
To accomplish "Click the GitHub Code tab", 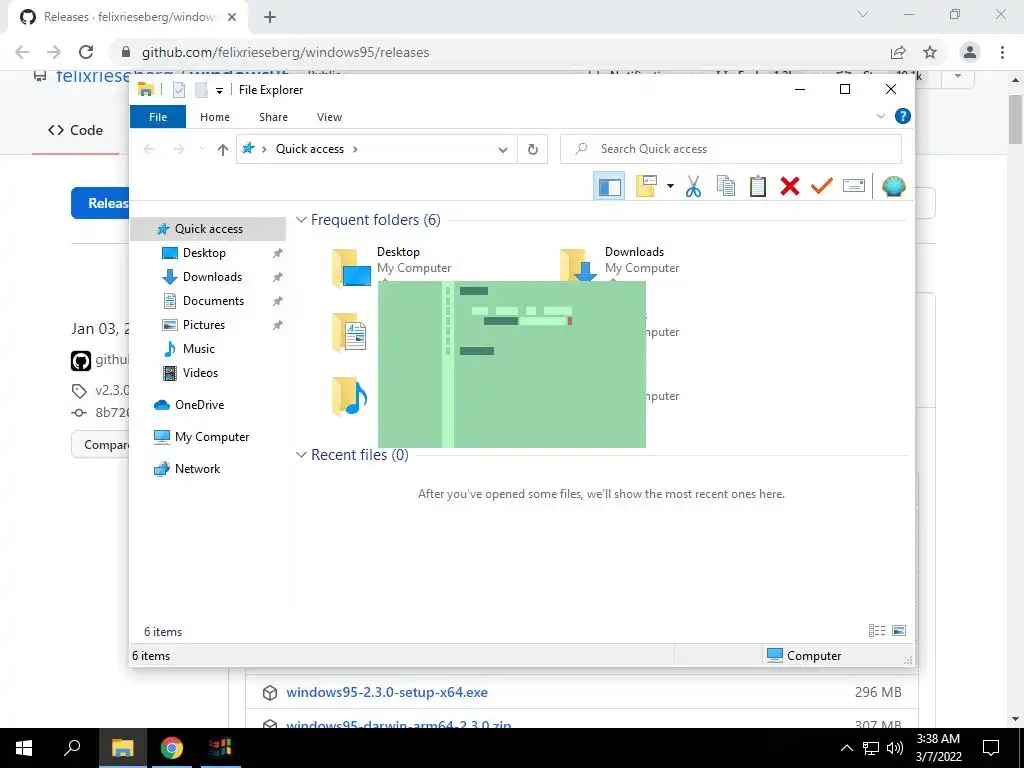I will coord(76,130).
